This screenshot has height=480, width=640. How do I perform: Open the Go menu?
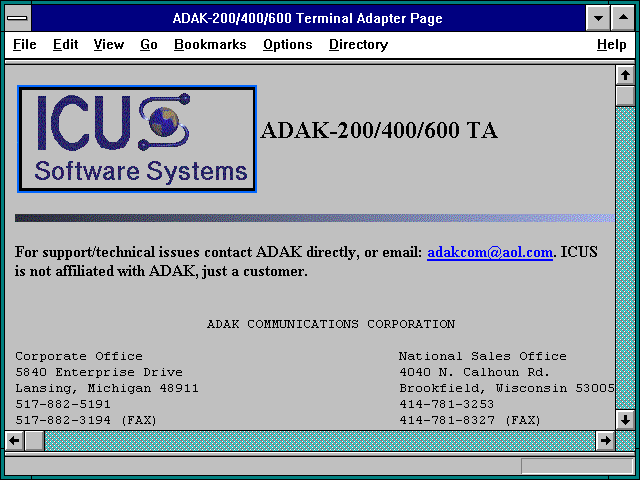(149, 44)
